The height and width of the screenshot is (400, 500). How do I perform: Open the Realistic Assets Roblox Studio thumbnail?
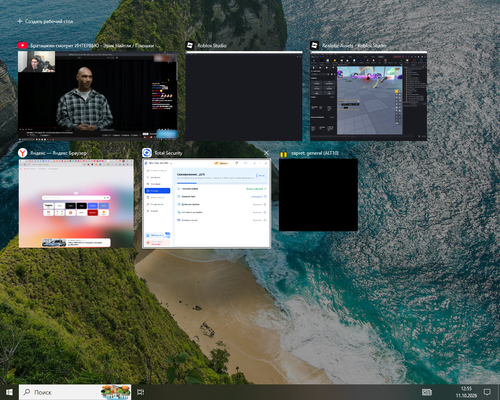coord(368,96)
